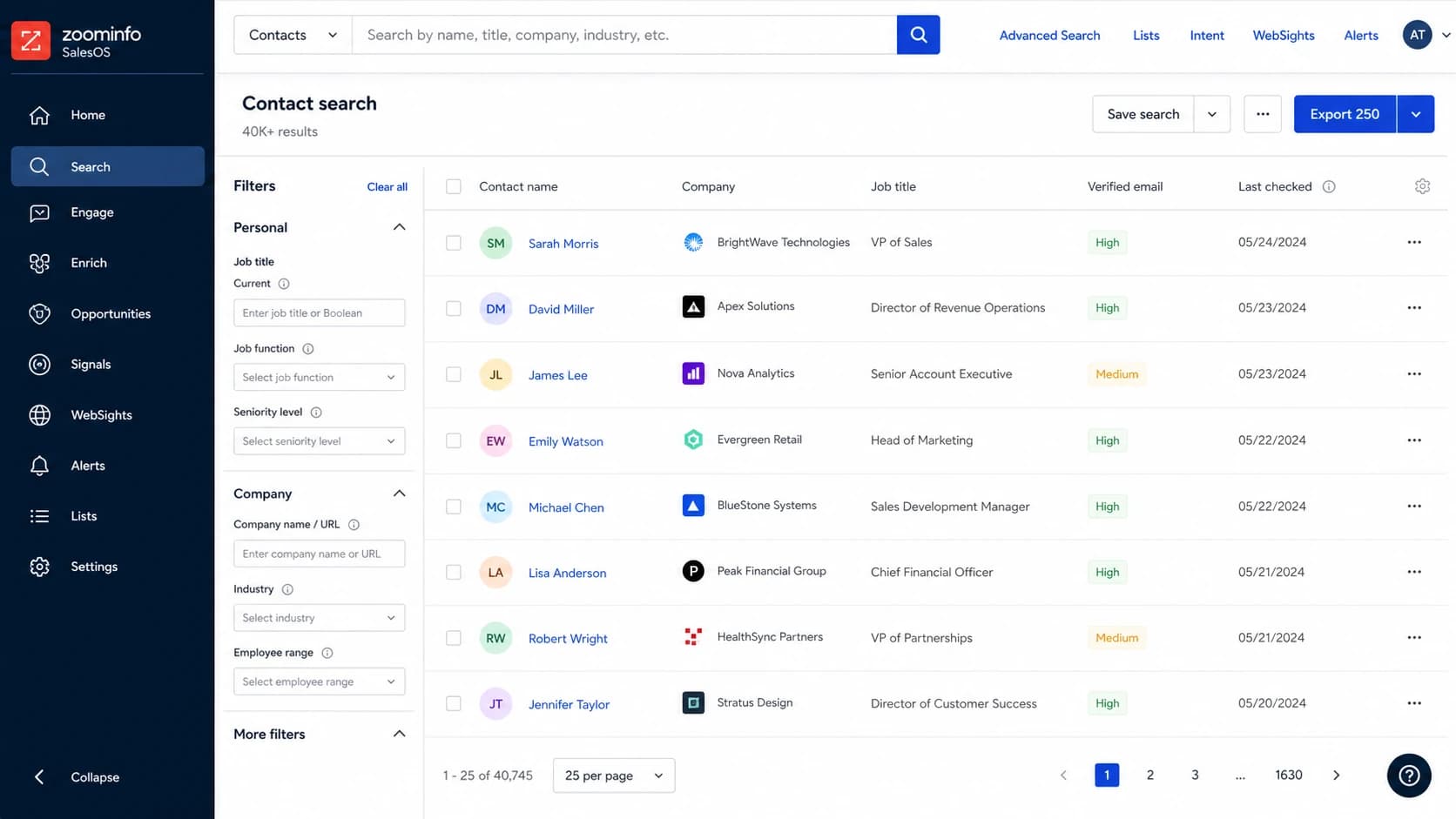Open the Select industry dropdown

point(319,618)
